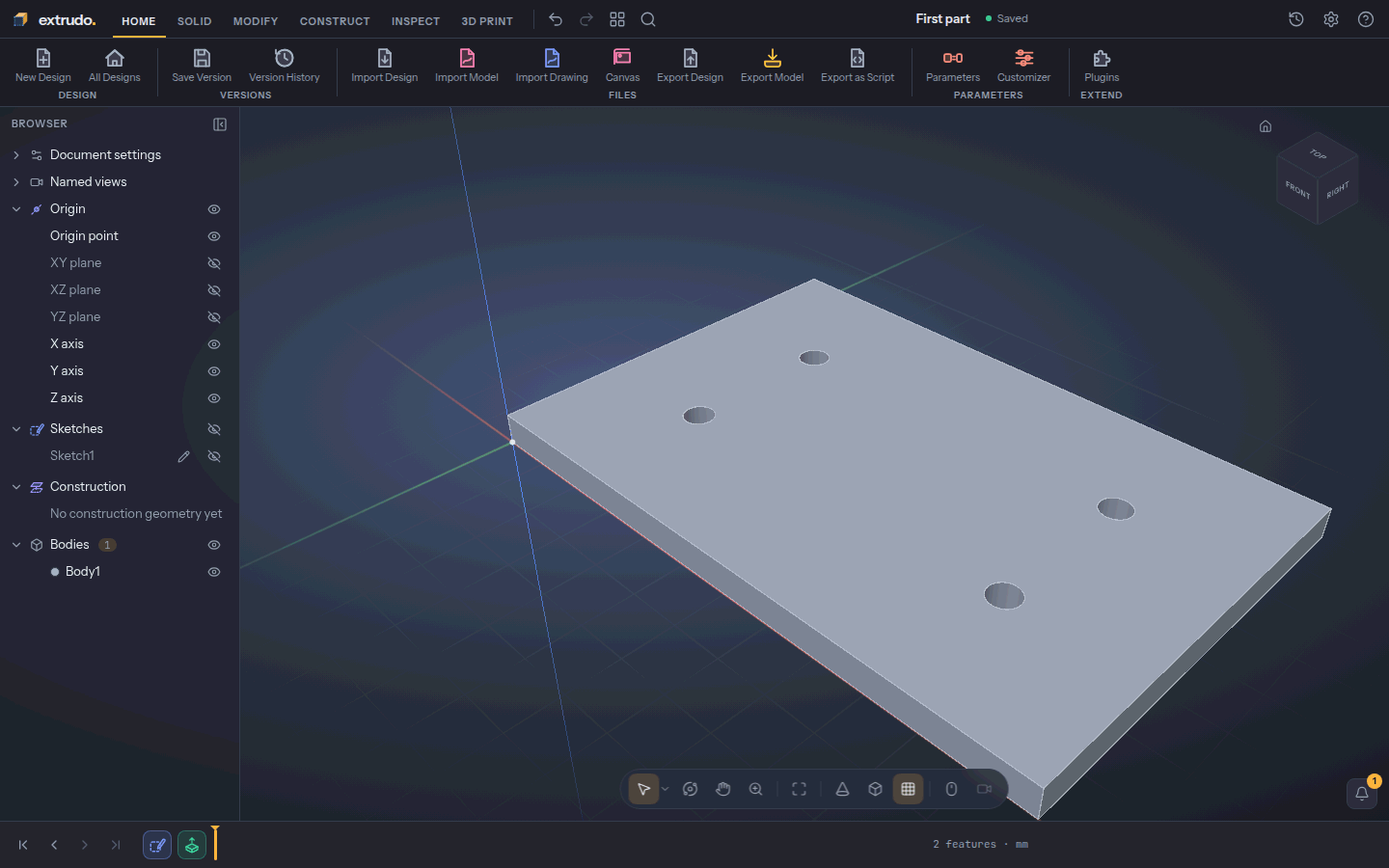Show the YZ plane

point(214,317)
